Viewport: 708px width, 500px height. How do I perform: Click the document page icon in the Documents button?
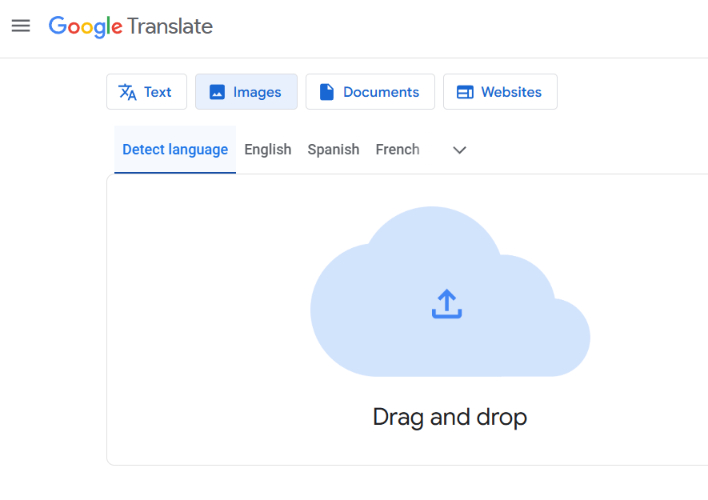pyautogui.click(x=327, y=92)
